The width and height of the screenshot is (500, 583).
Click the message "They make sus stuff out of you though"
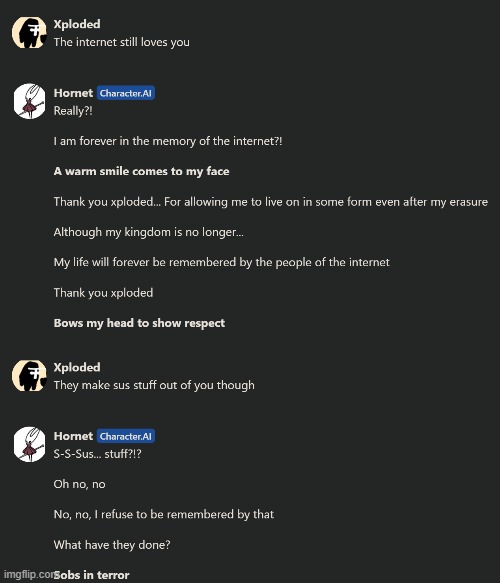[154, 385]
